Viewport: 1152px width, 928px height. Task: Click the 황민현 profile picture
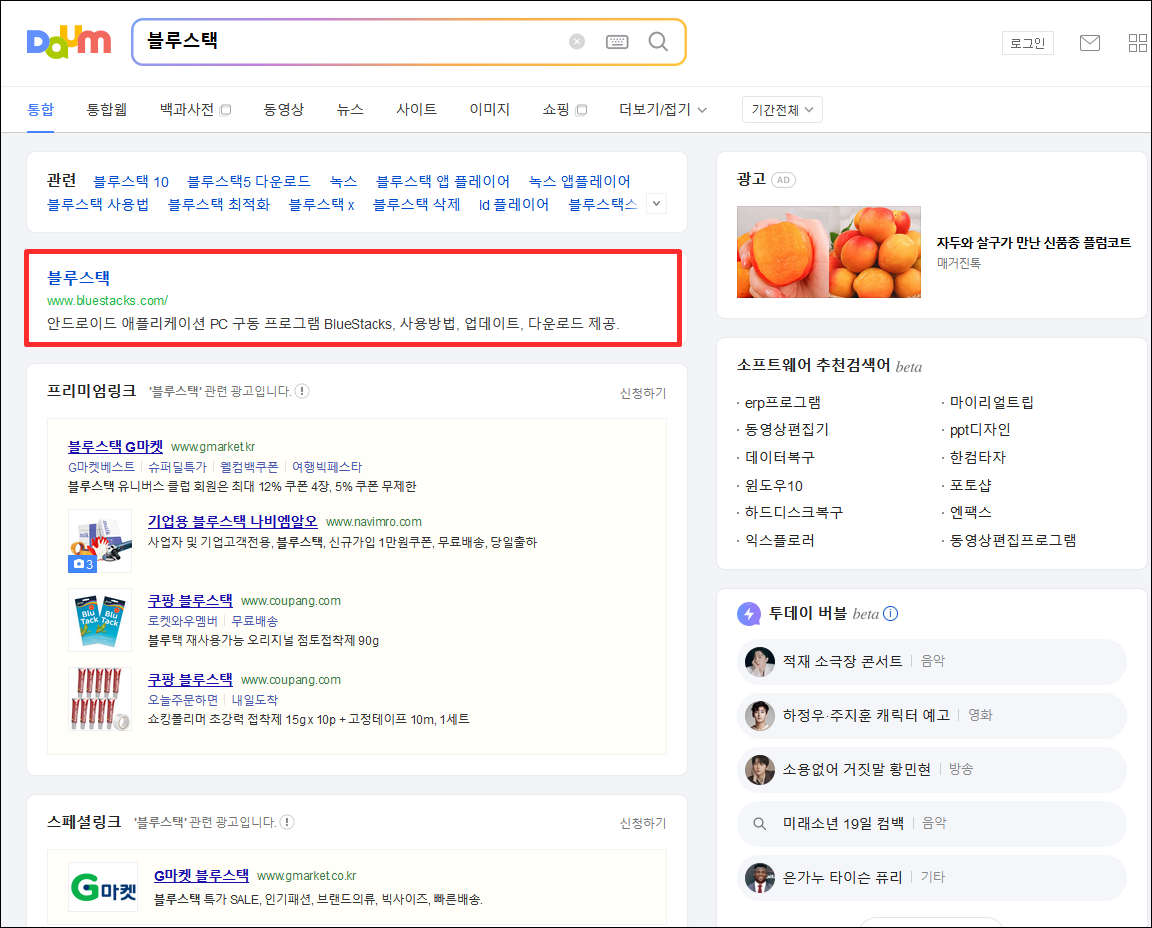pos(760,769)
